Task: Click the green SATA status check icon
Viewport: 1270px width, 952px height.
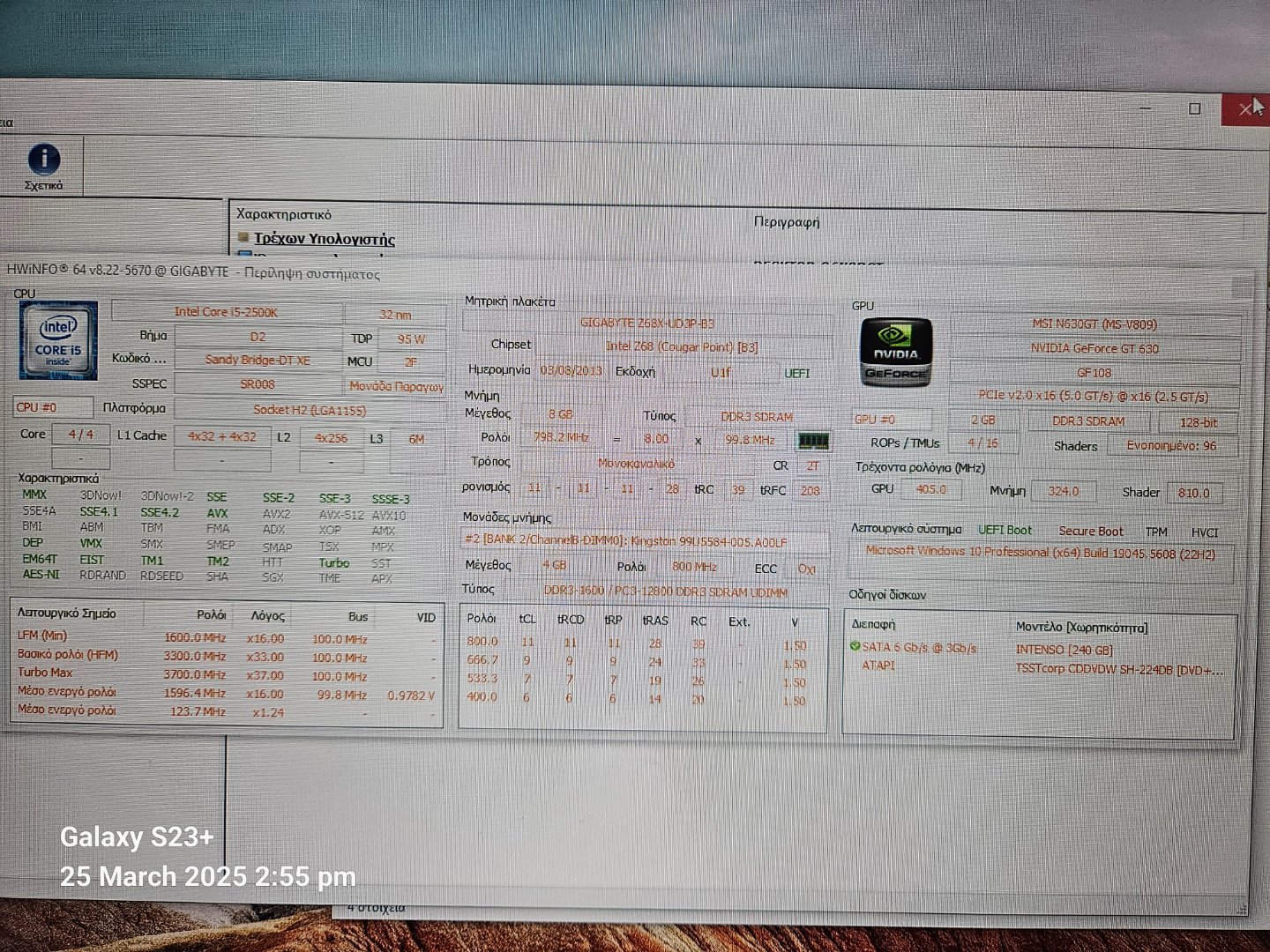Action: click(x=855, y=646)
